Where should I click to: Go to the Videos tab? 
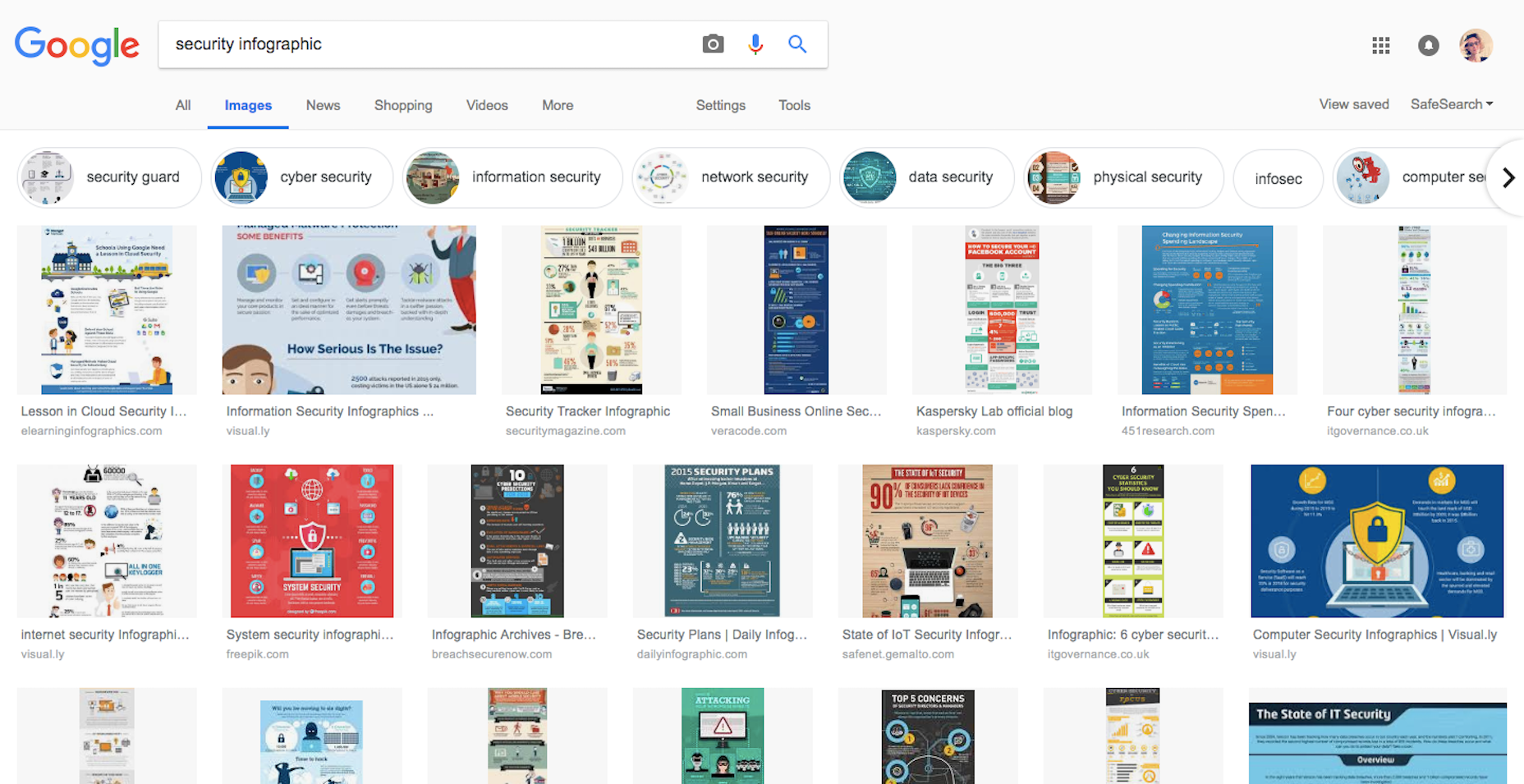coord(487,105)
